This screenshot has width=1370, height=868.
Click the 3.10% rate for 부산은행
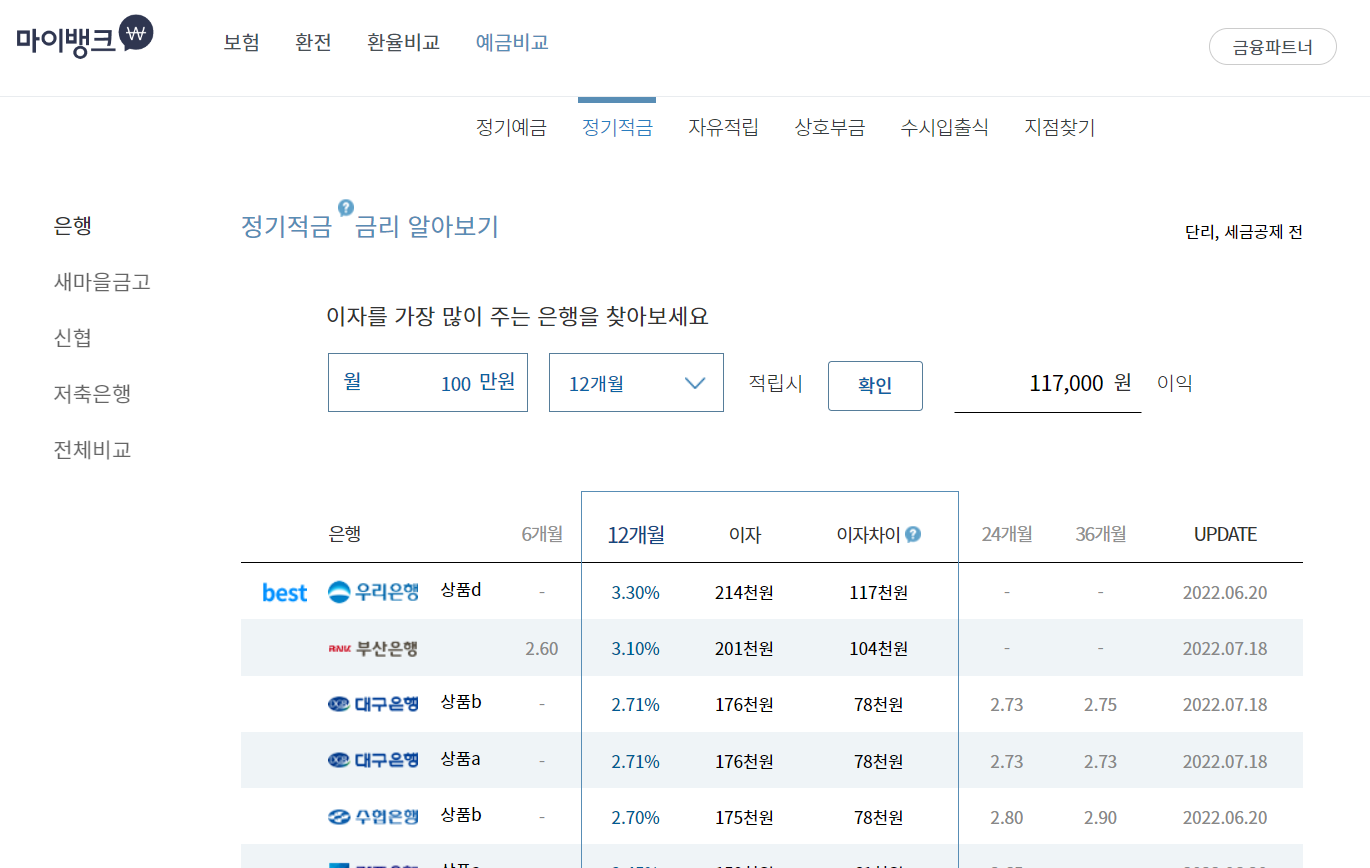click(x=636, y=649)
